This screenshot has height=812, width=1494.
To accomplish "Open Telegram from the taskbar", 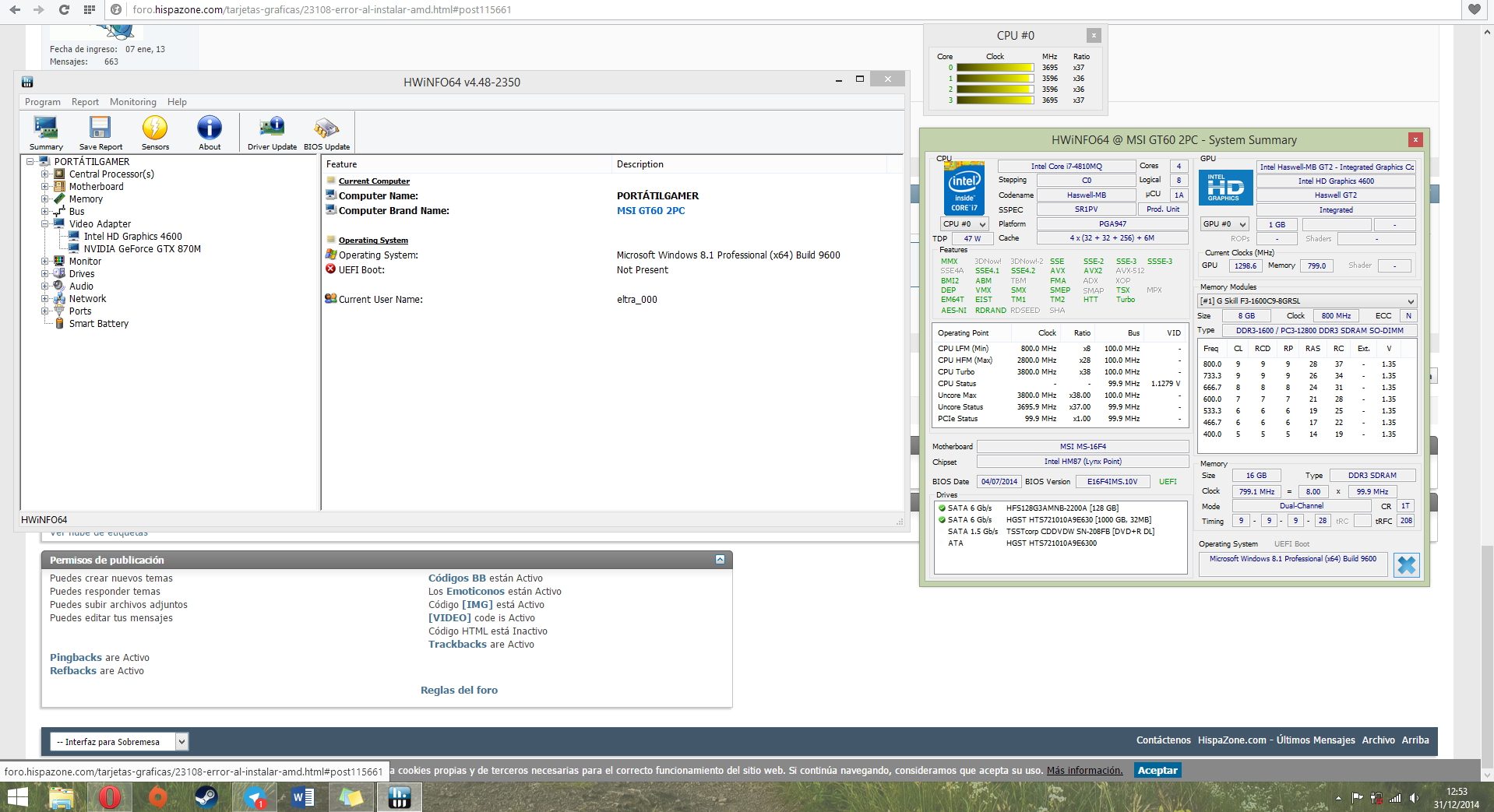I will coord(255,797).
